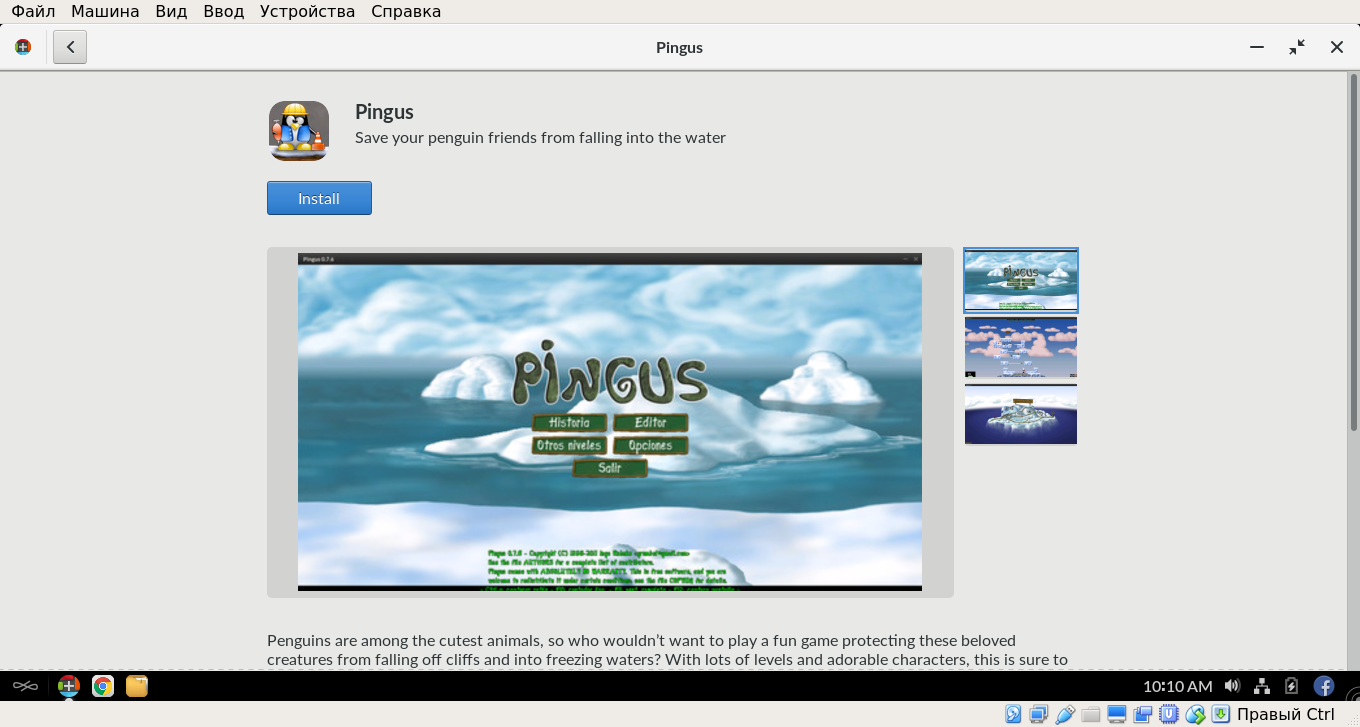1360x727 pixels.
Task: Select the first Pingus title-screen thumbnail
Action: [1021, 280]
